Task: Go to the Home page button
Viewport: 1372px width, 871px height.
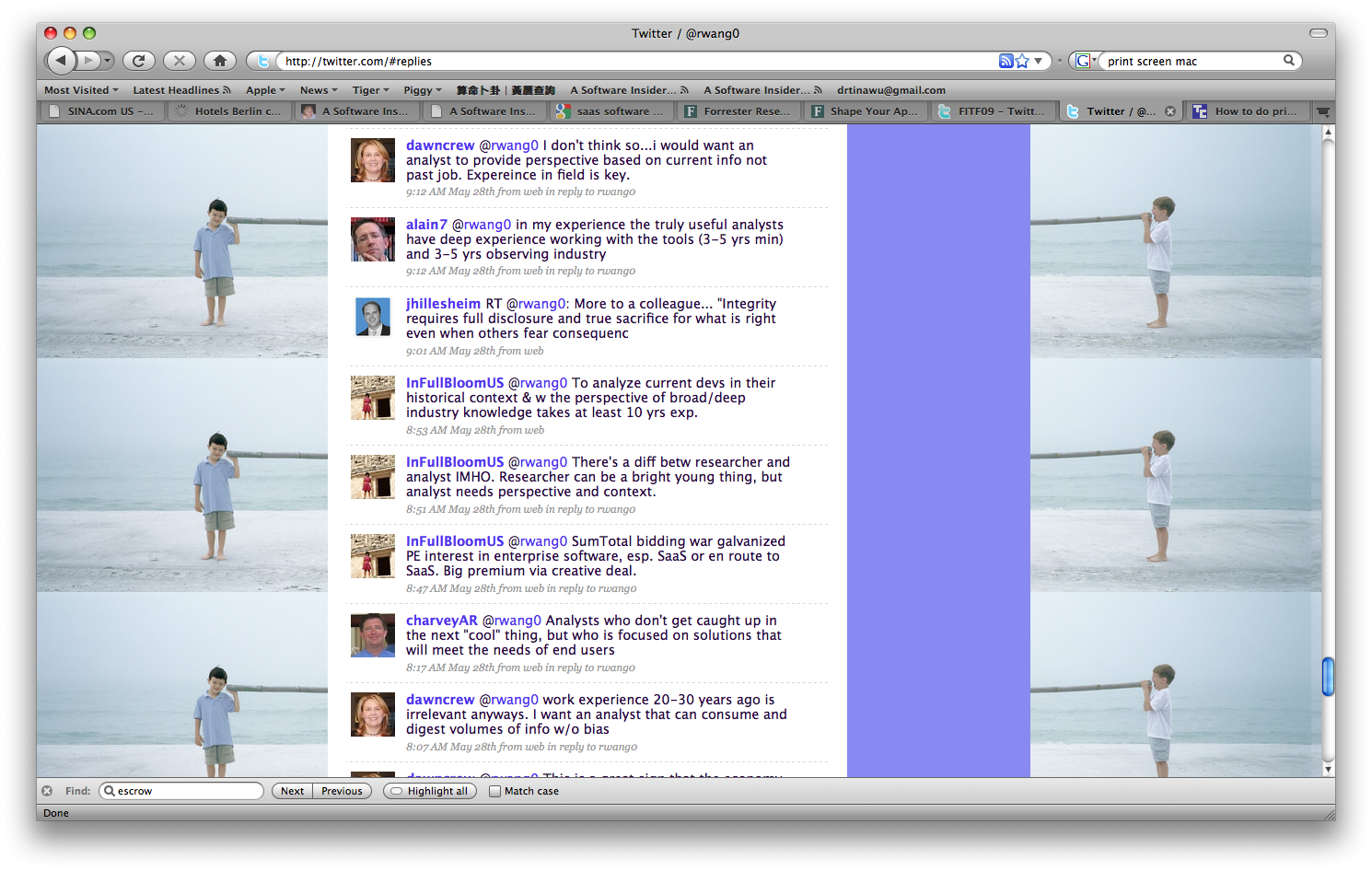Action: (220, 61)
